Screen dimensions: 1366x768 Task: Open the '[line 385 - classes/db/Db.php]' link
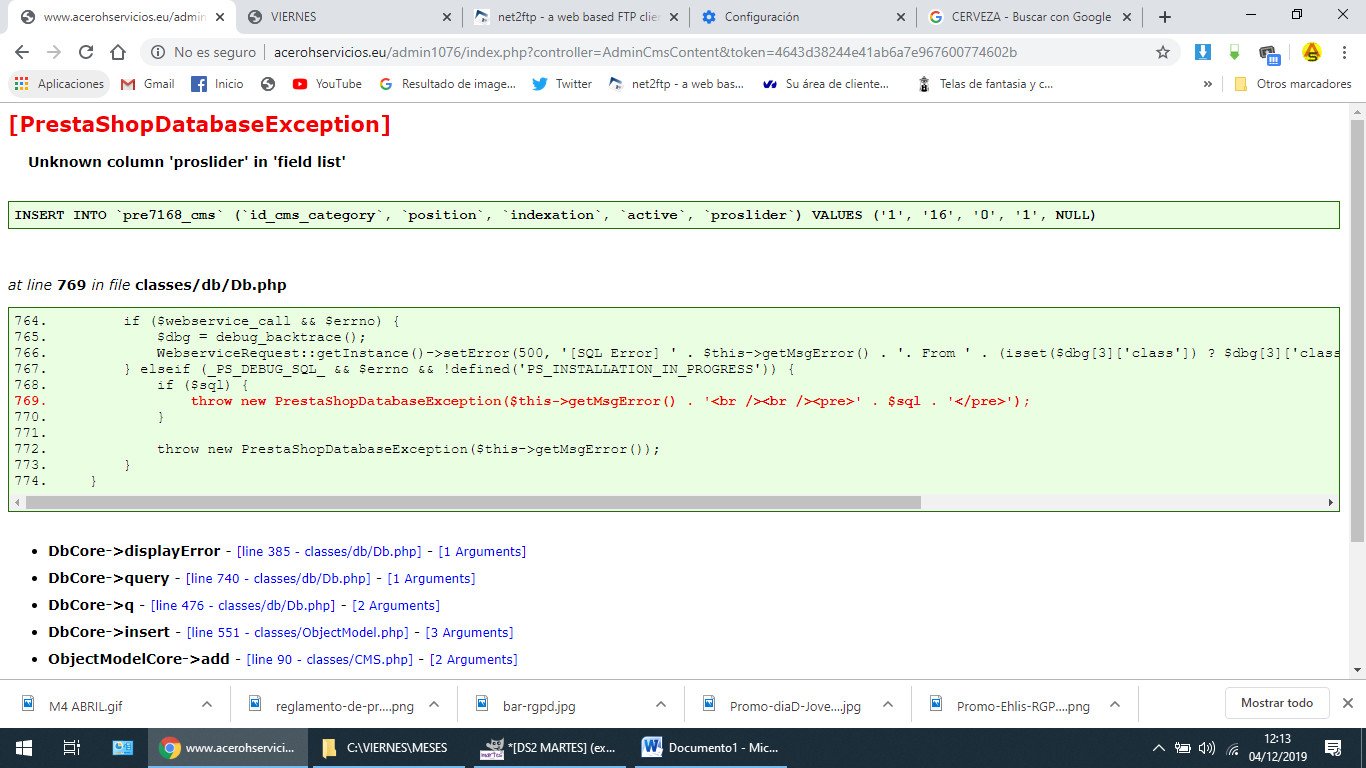[x=329, y=552]
